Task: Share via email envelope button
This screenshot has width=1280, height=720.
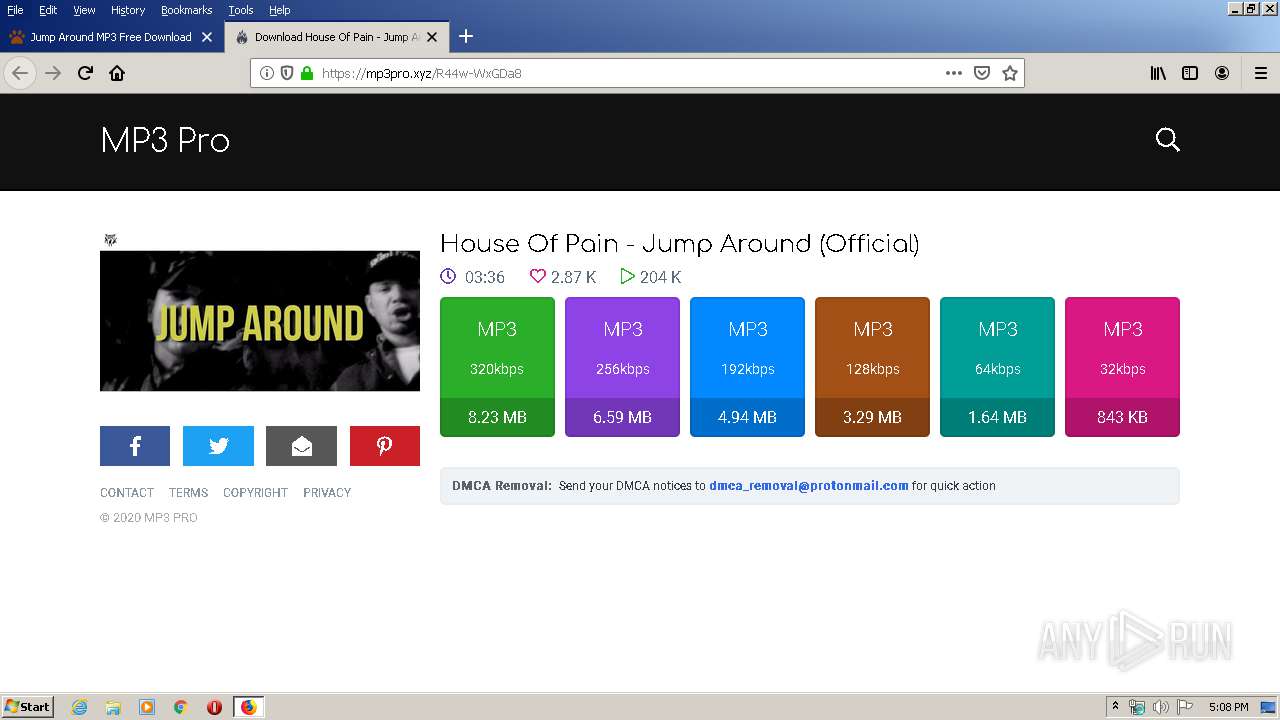Action: point(301,446)
